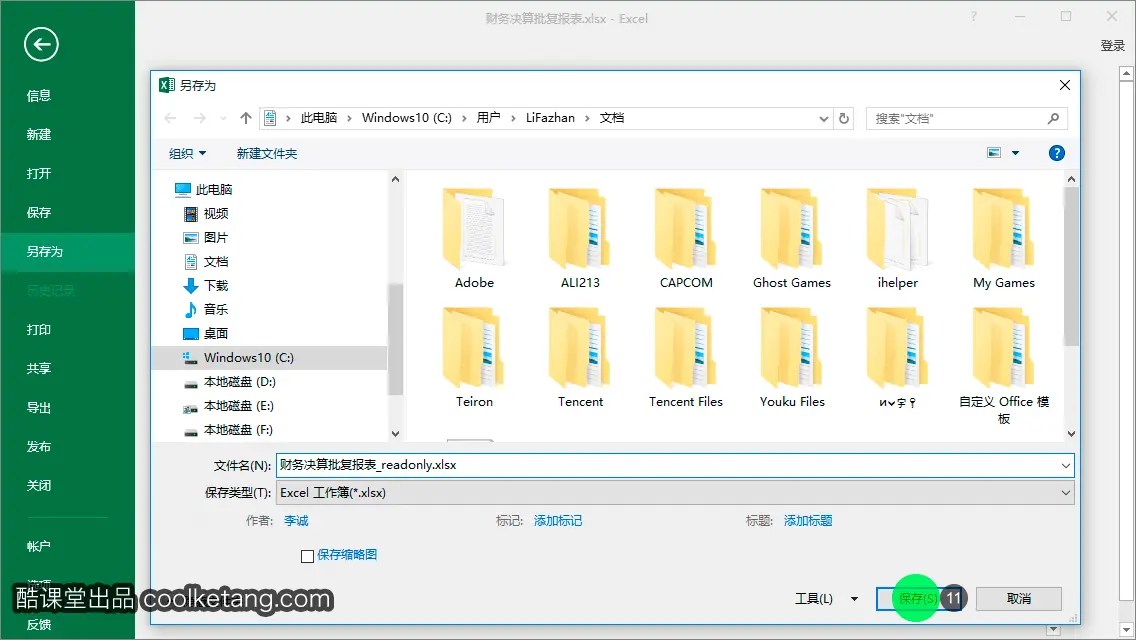Select 本地磁盘 (D:) in navigation pane
This screenshot has width=1136, height=640.
229,381
